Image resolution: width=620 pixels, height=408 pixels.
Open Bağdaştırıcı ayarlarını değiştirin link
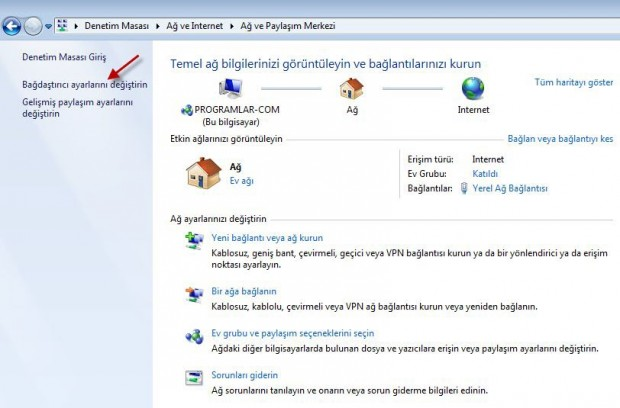tap(84, 85)
